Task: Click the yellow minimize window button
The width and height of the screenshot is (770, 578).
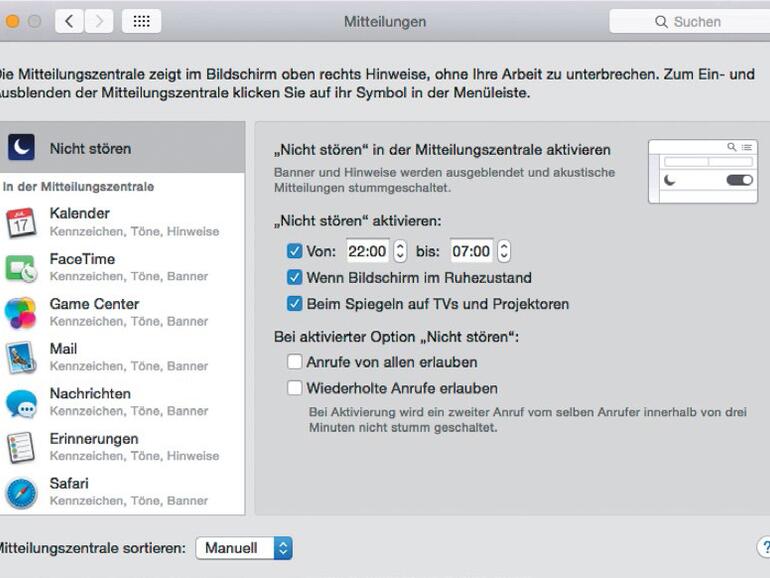Action: (12, 21)
